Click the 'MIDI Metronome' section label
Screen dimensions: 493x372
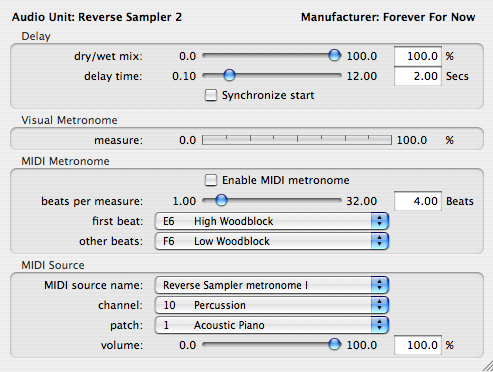(x=65, y=161)
